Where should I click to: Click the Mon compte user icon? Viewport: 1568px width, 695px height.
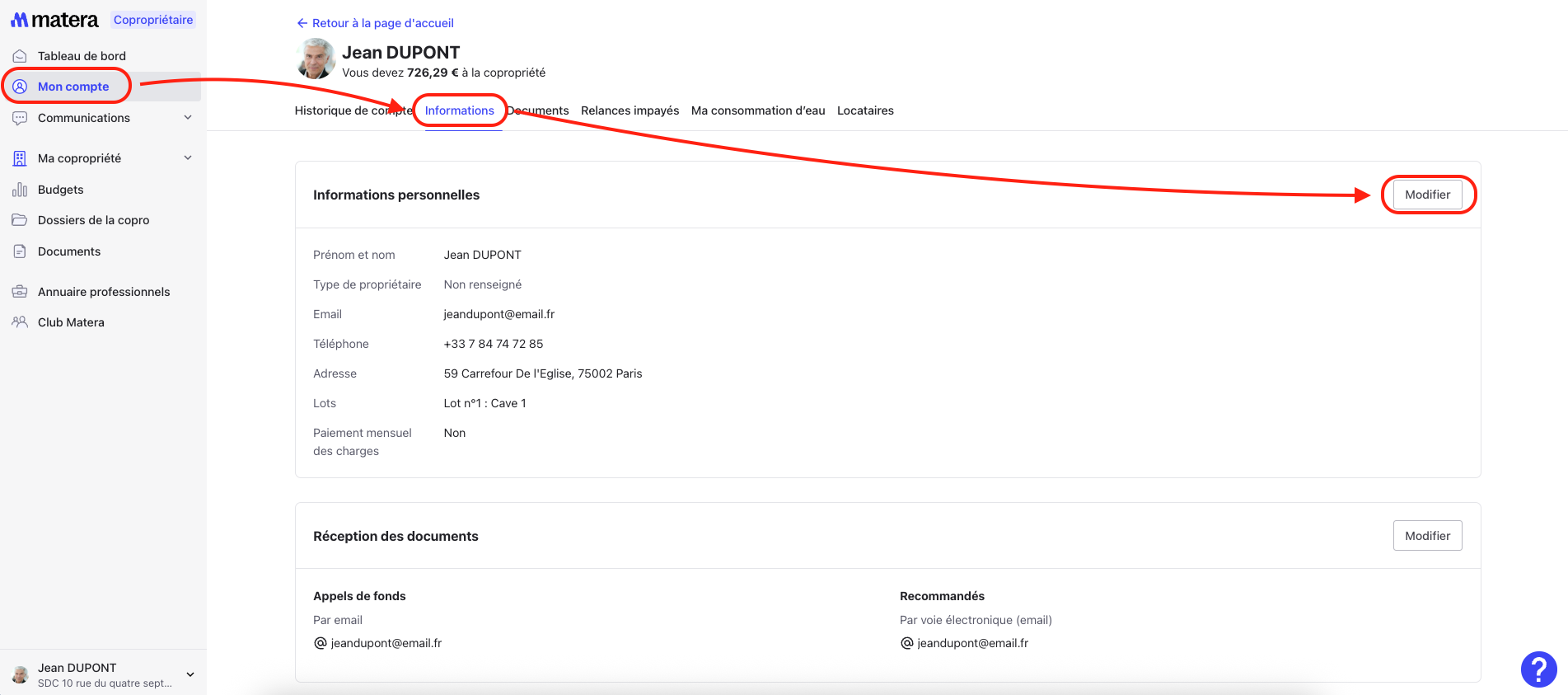[20, 87]
